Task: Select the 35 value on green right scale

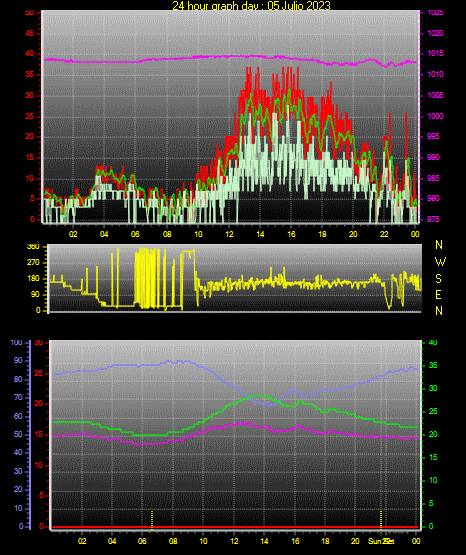Action: [433, 366]
